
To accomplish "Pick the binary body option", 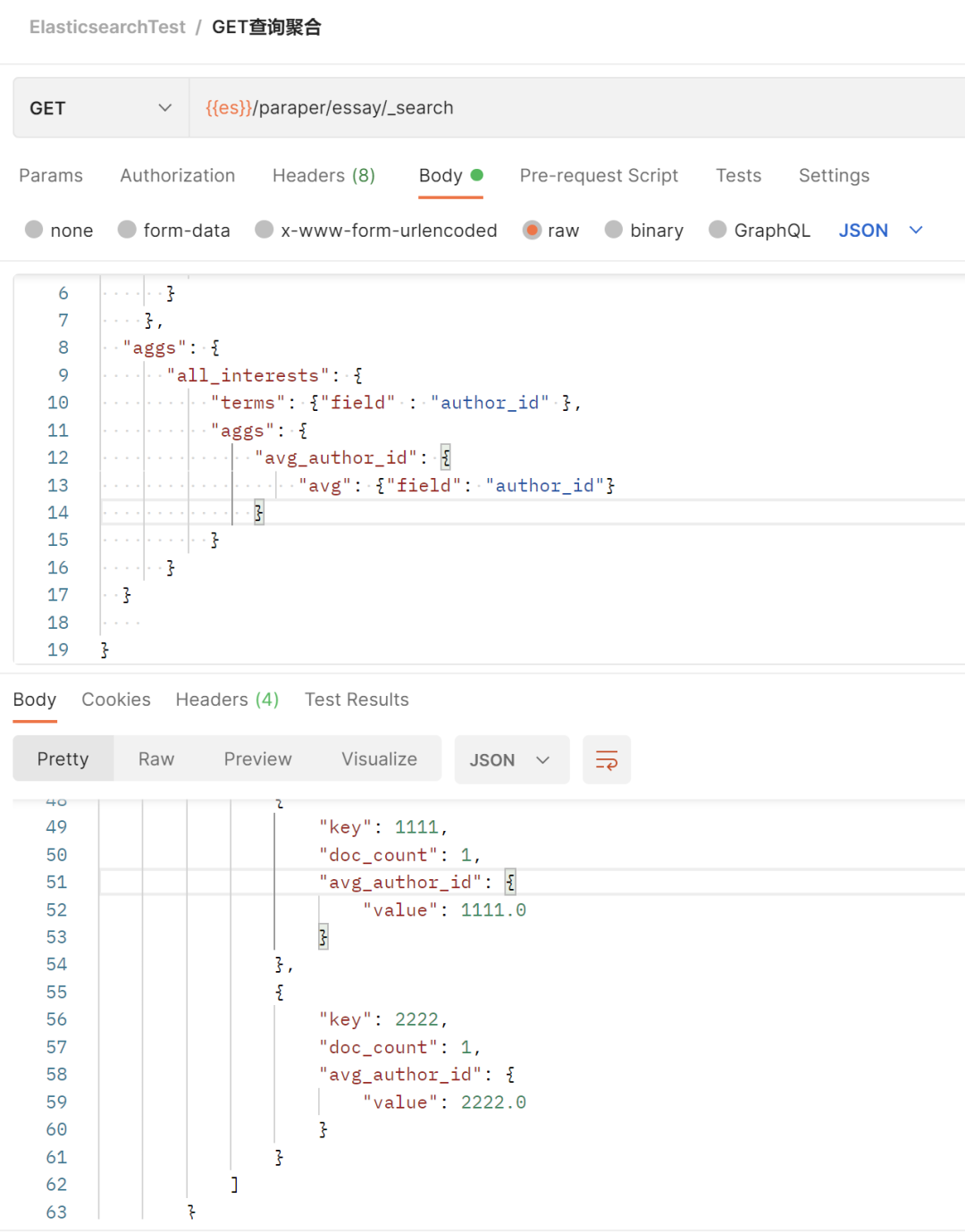I will (613, 230).
